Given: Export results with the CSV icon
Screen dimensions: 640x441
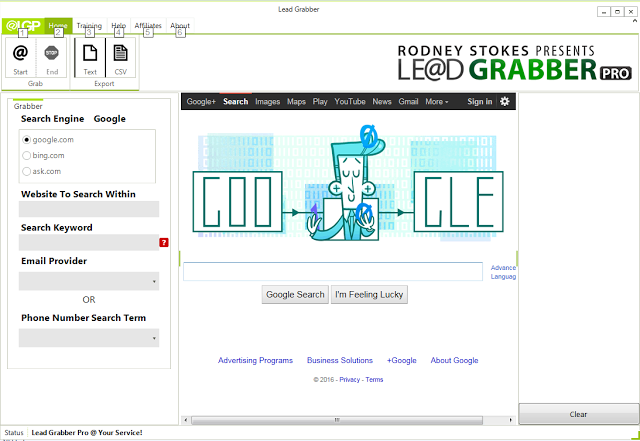Looking at the screenshot, I should point(120,53).
